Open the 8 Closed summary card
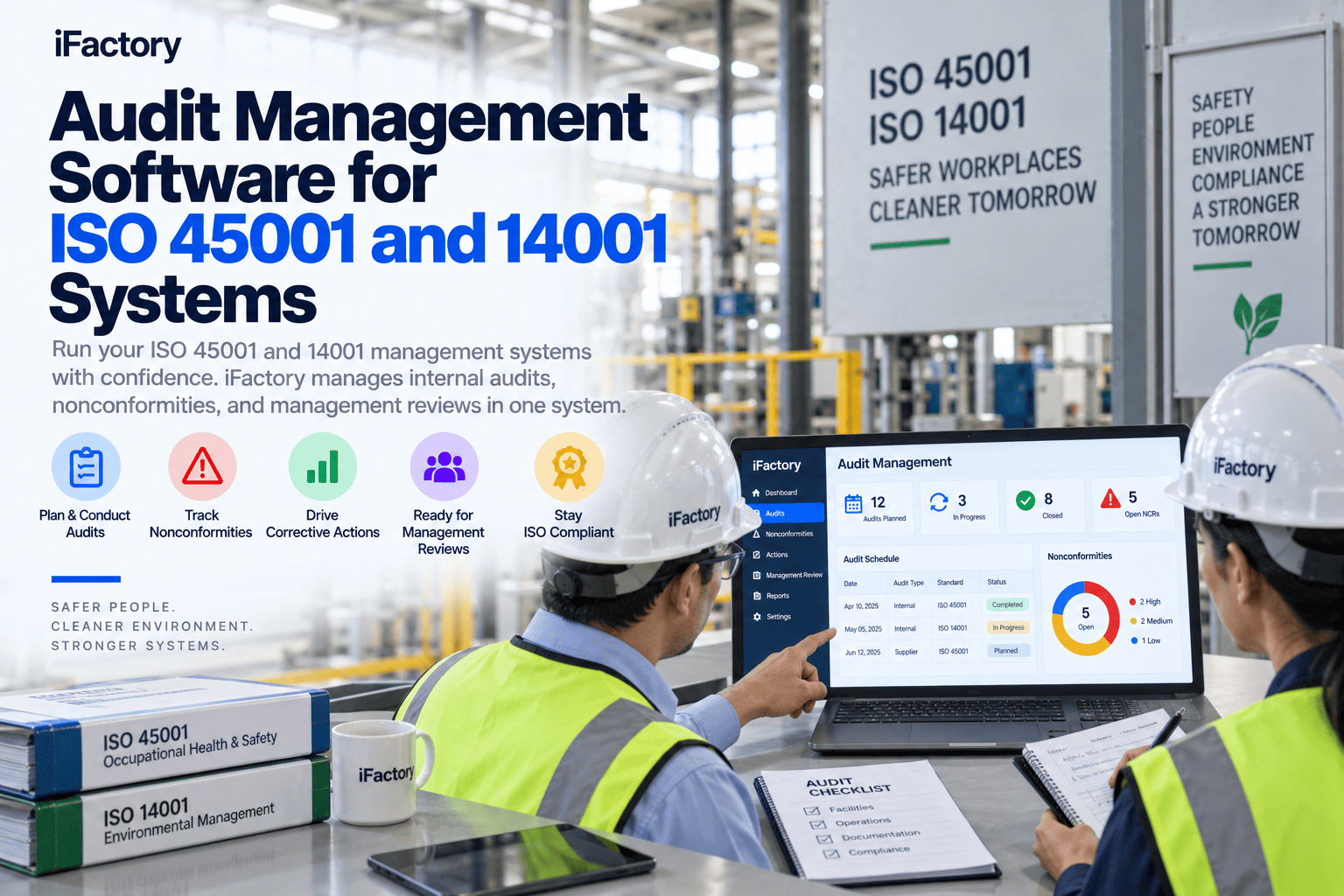 point(1045,505)
